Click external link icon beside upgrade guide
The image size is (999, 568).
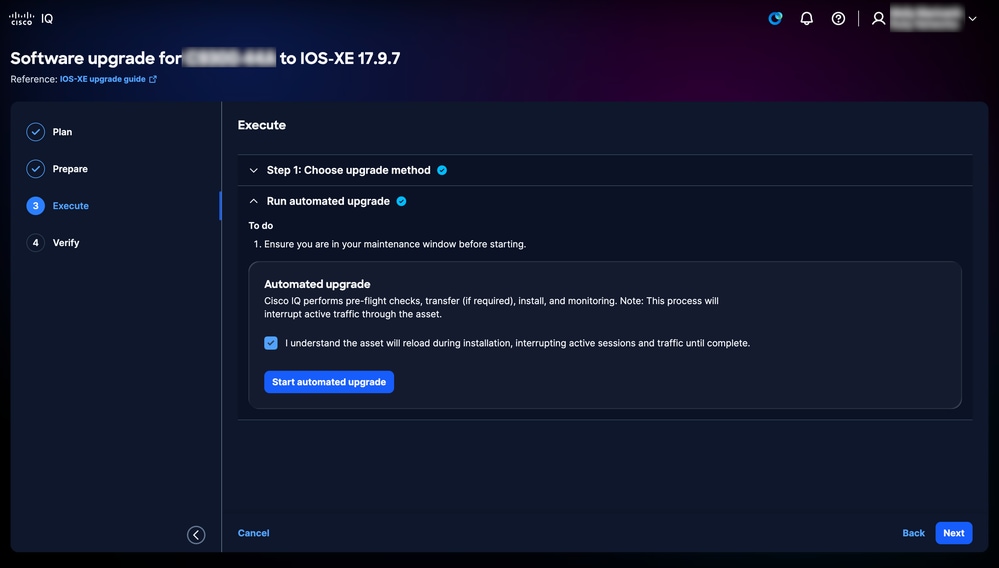pos(153,79)
